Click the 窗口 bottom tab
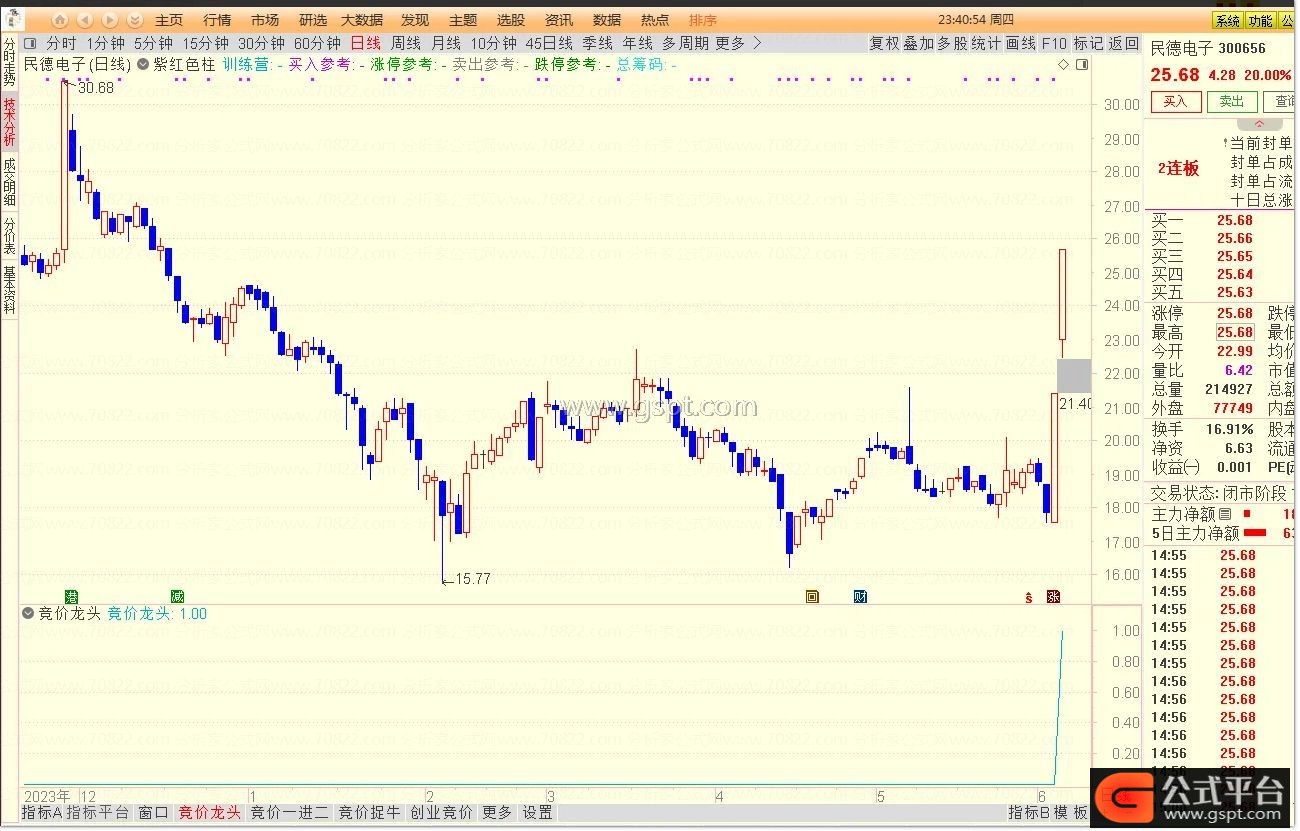The width and height of the screenshot is (1300, 831). click(x=154, y=812)
